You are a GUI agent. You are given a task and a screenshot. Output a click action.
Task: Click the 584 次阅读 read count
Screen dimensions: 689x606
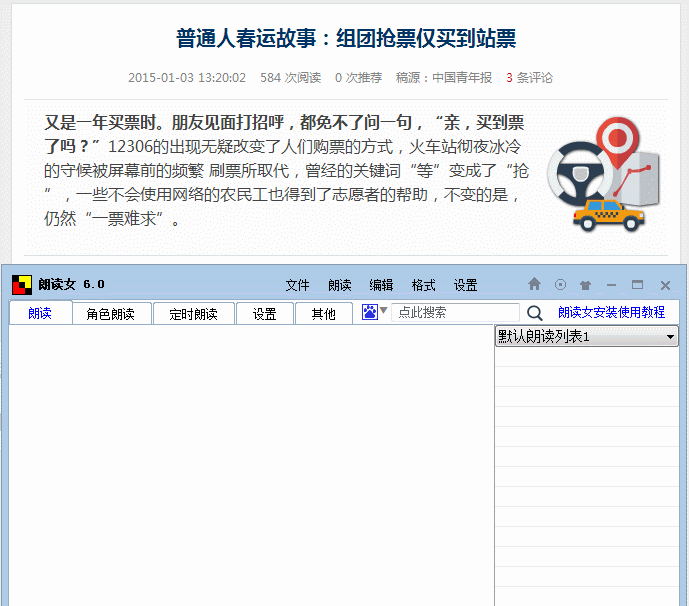tap(290, 78)
